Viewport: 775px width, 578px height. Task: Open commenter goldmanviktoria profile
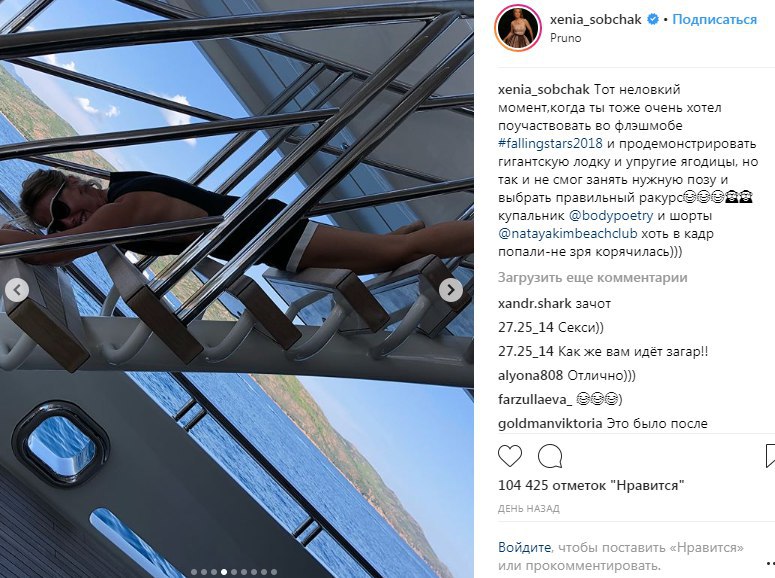pyautogui.click(x=550, y=423)
